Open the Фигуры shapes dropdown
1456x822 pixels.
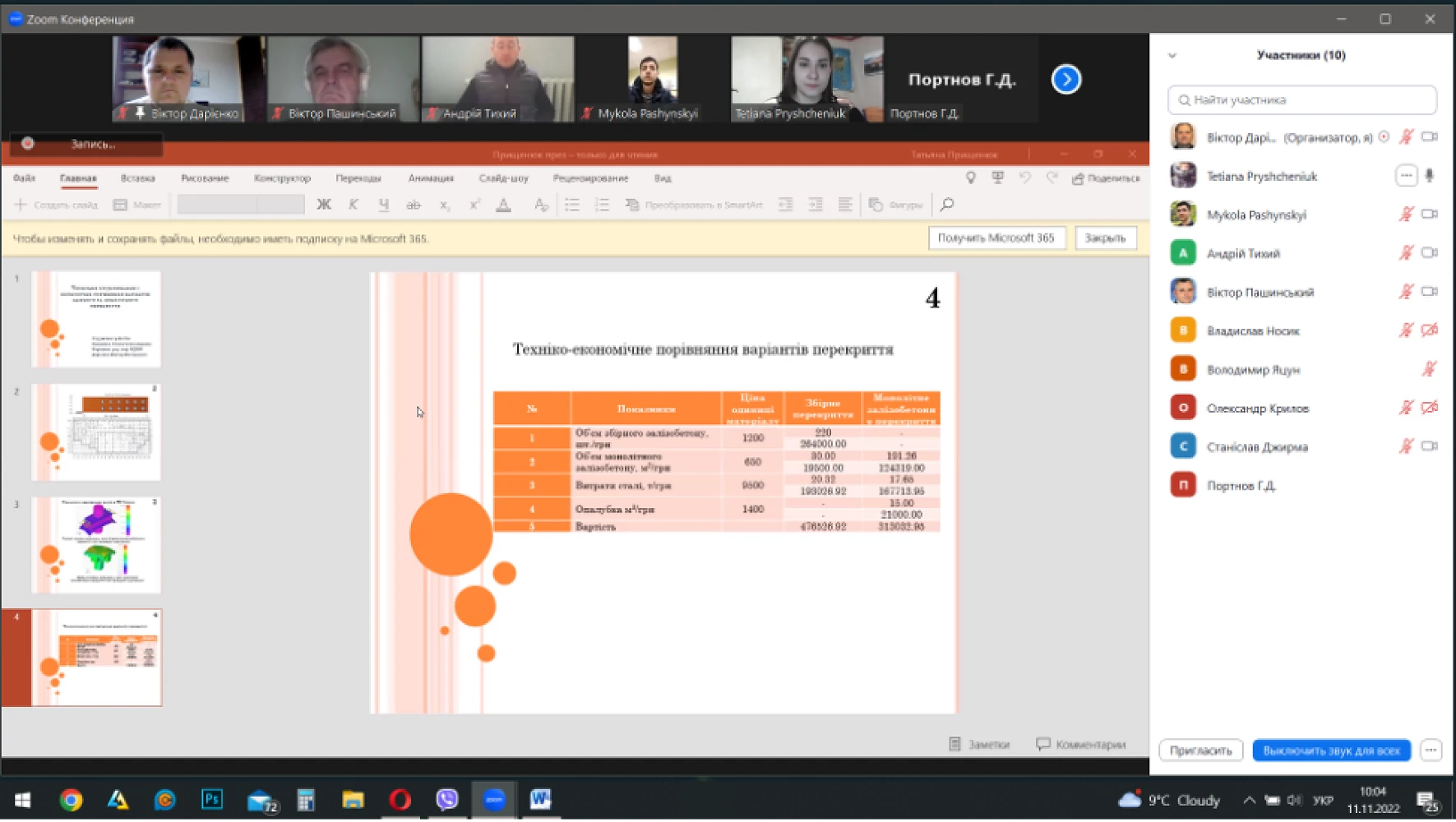[x=896, y=205]
